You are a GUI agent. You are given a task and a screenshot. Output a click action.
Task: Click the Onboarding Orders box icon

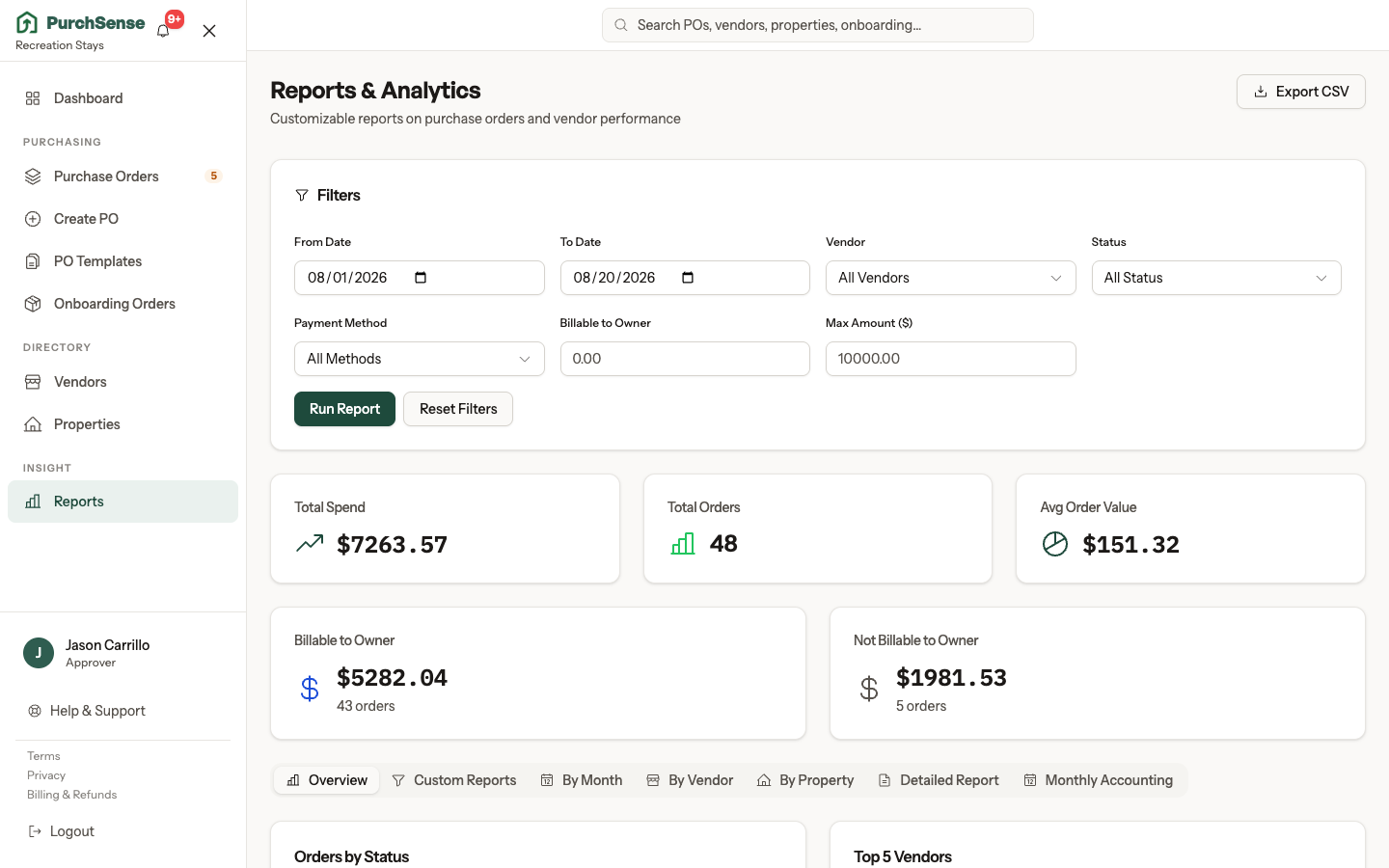pos(33,304)
